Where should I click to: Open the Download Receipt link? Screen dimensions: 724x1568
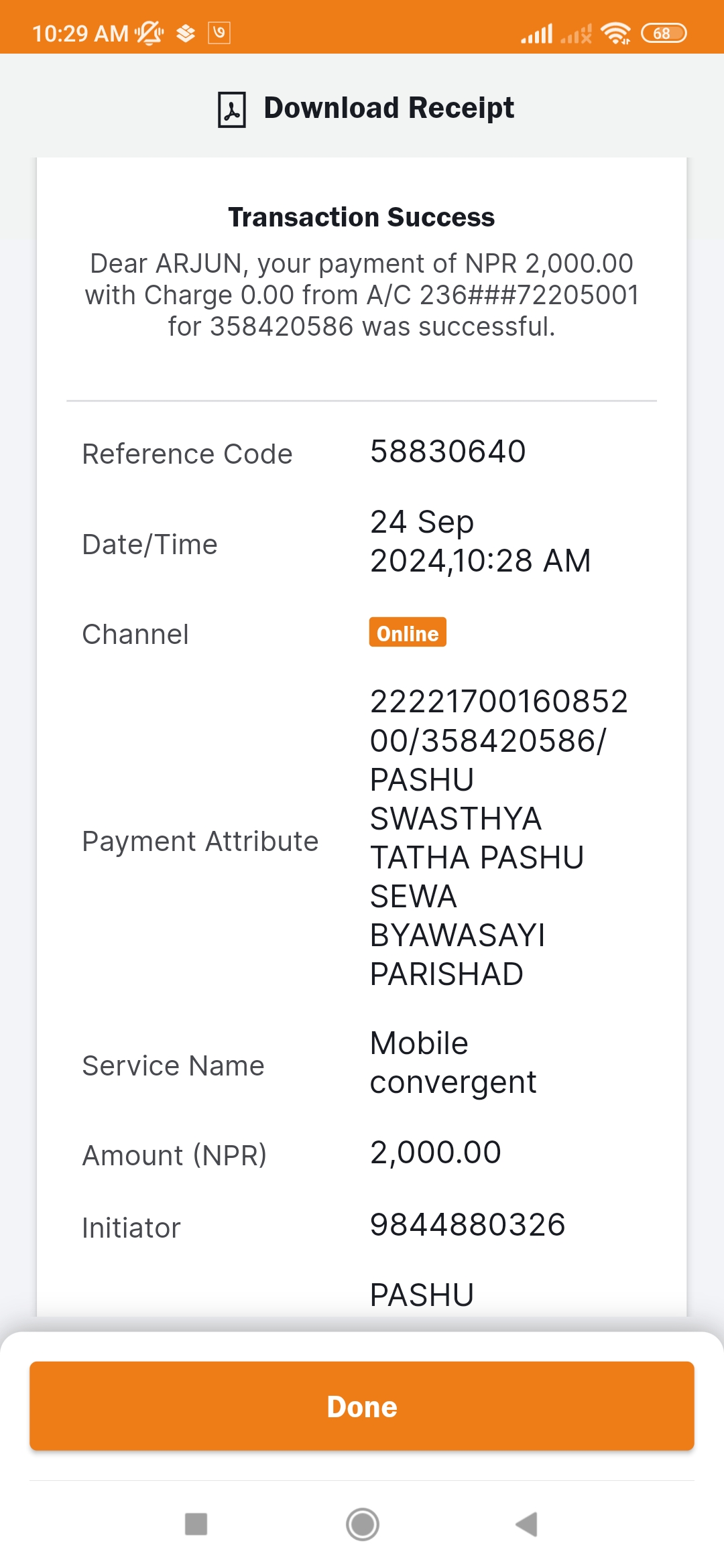point(389,108)
